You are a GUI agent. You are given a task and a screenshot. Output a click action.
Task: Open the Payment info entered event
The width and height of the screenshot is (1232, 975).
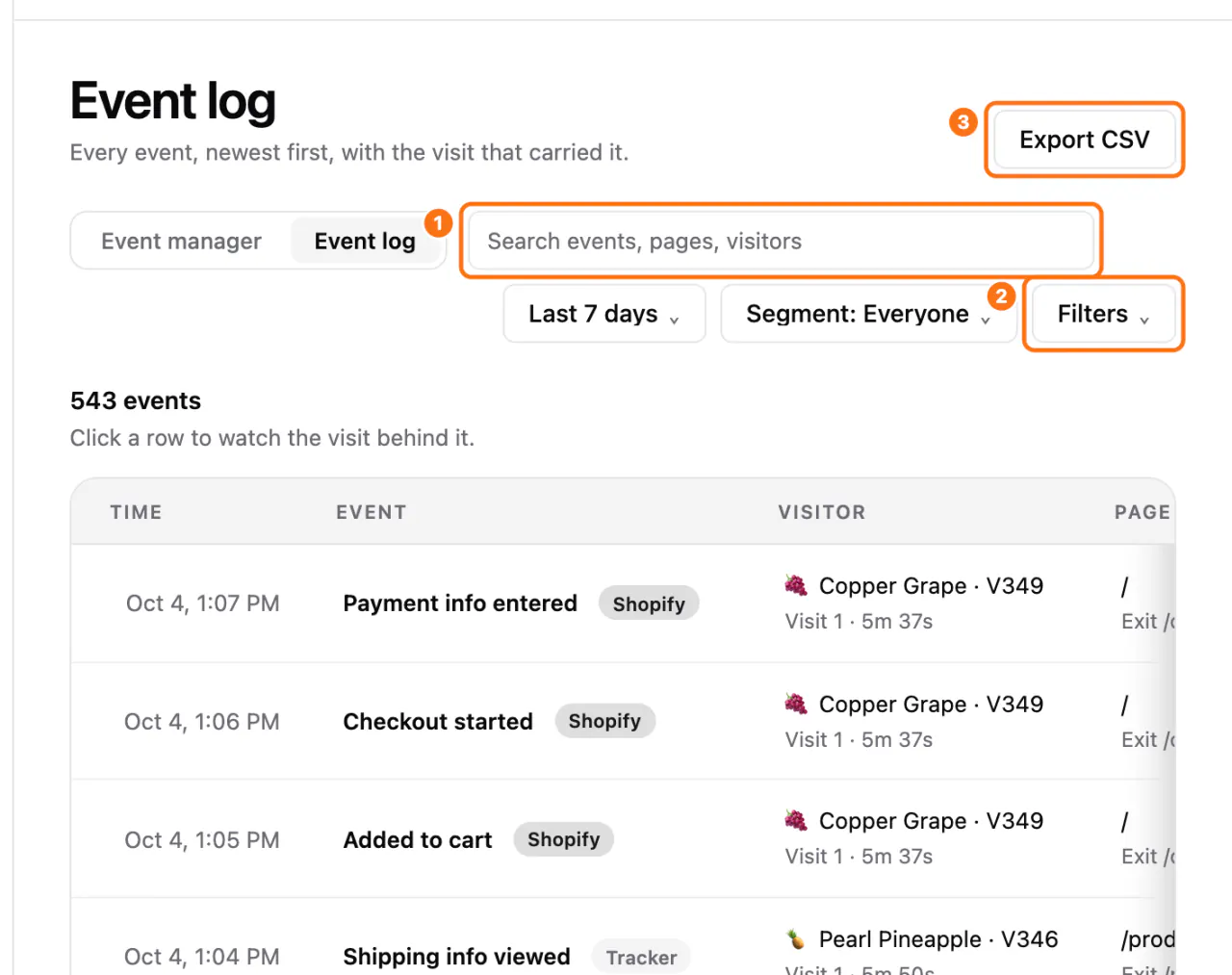tap(460, 603)
